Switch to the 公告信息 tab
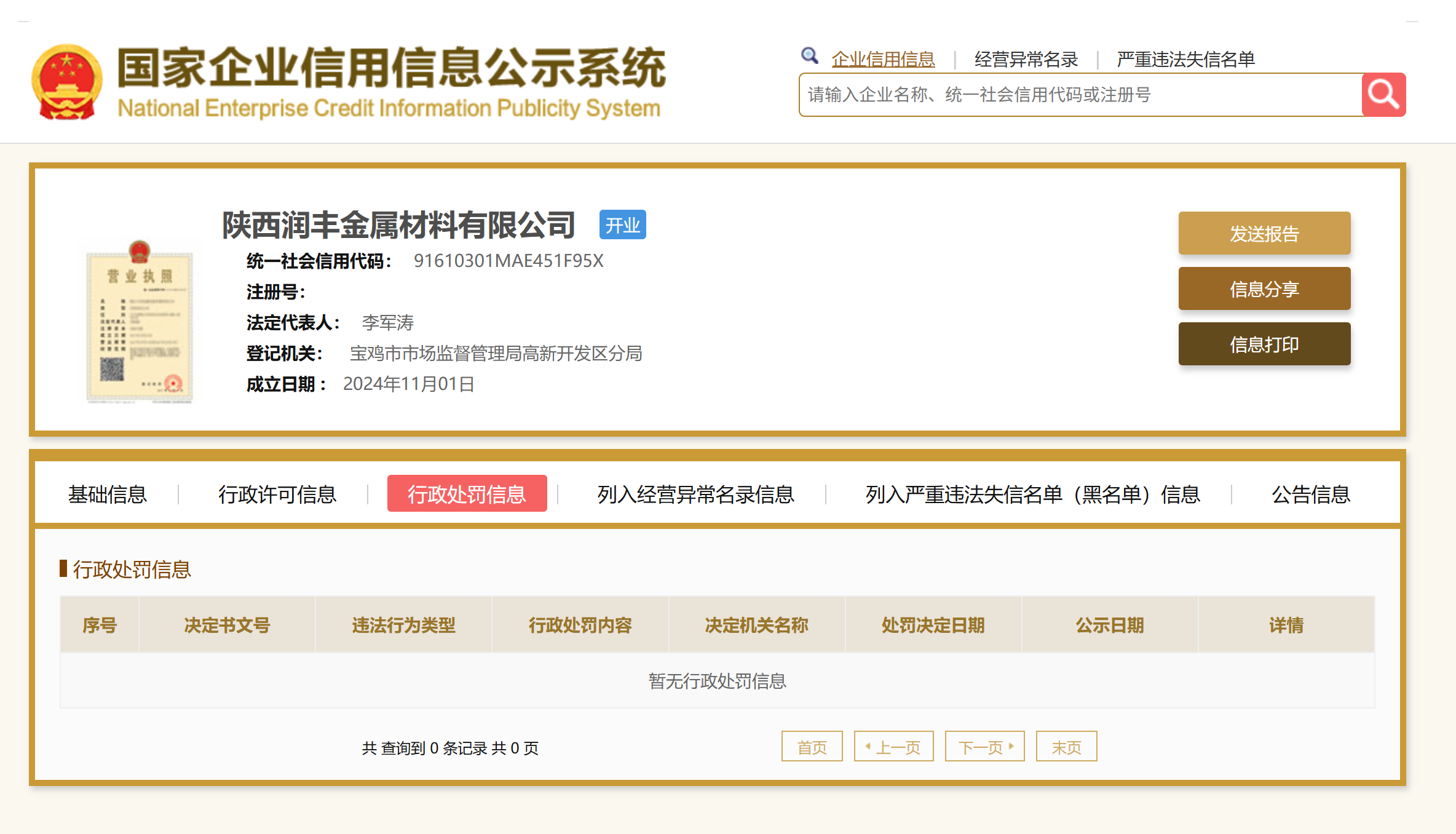 [x=1310, y=494]
